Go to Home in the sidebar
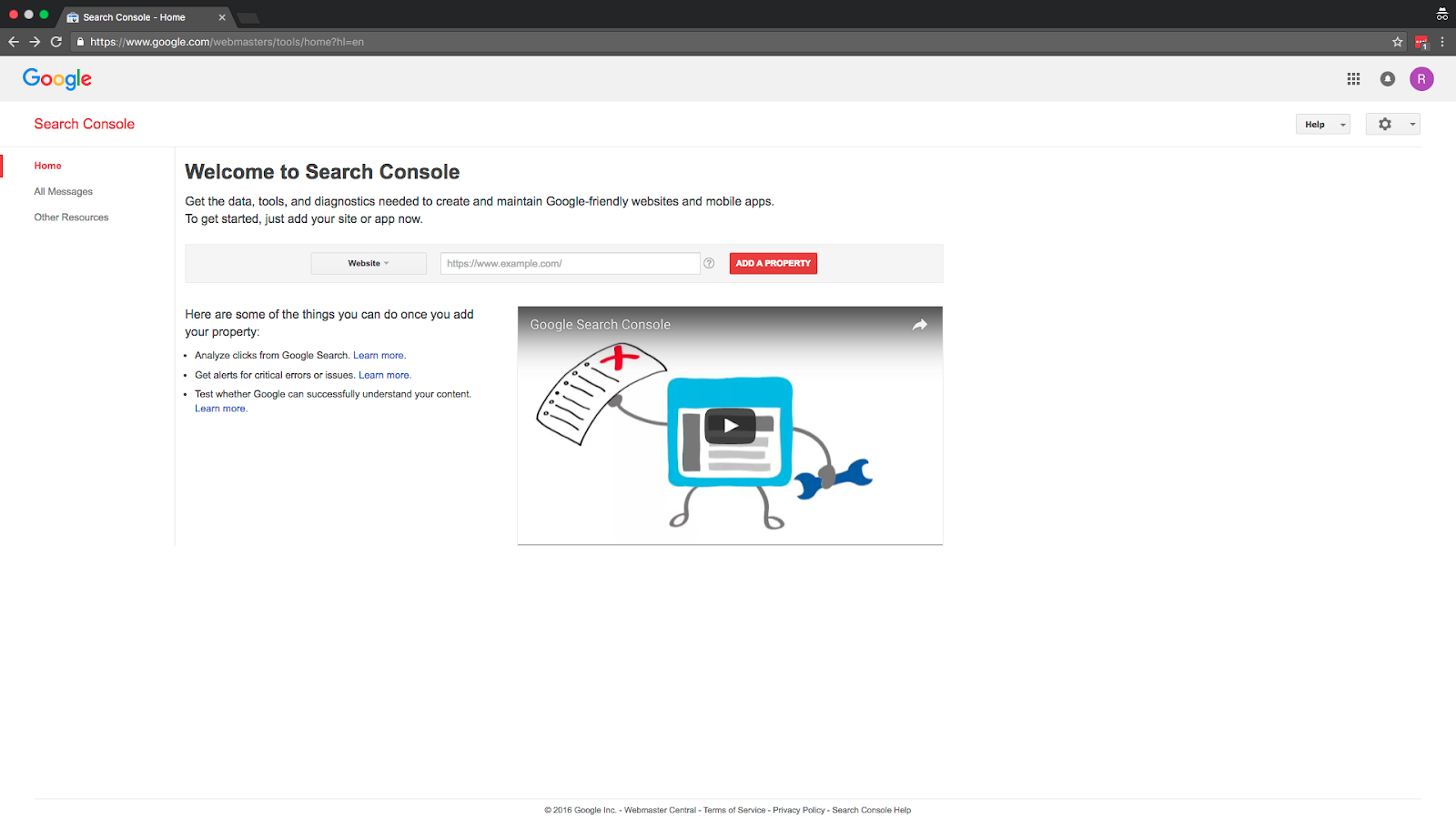Viewport: 1456px width, 819px height. click(48, 166)
